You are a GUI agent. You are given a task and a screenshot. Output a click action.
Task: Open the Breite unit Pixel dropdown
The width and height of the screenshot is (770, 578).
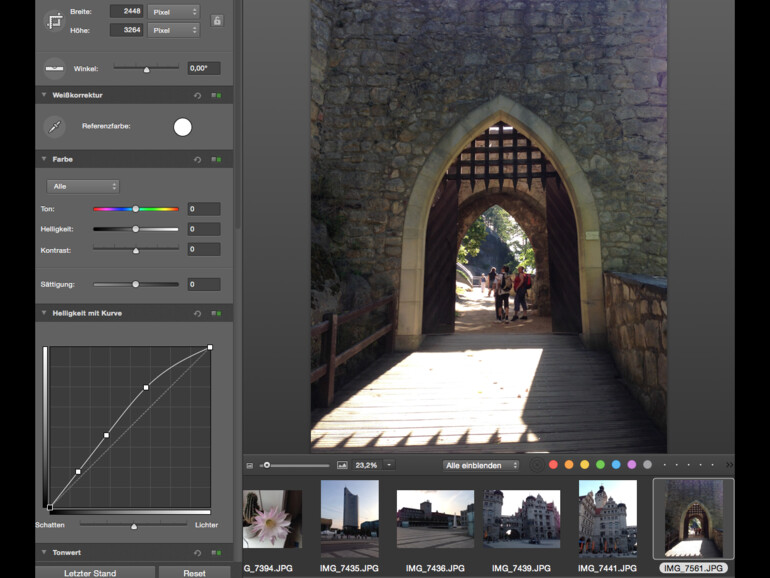click(173, 12)
